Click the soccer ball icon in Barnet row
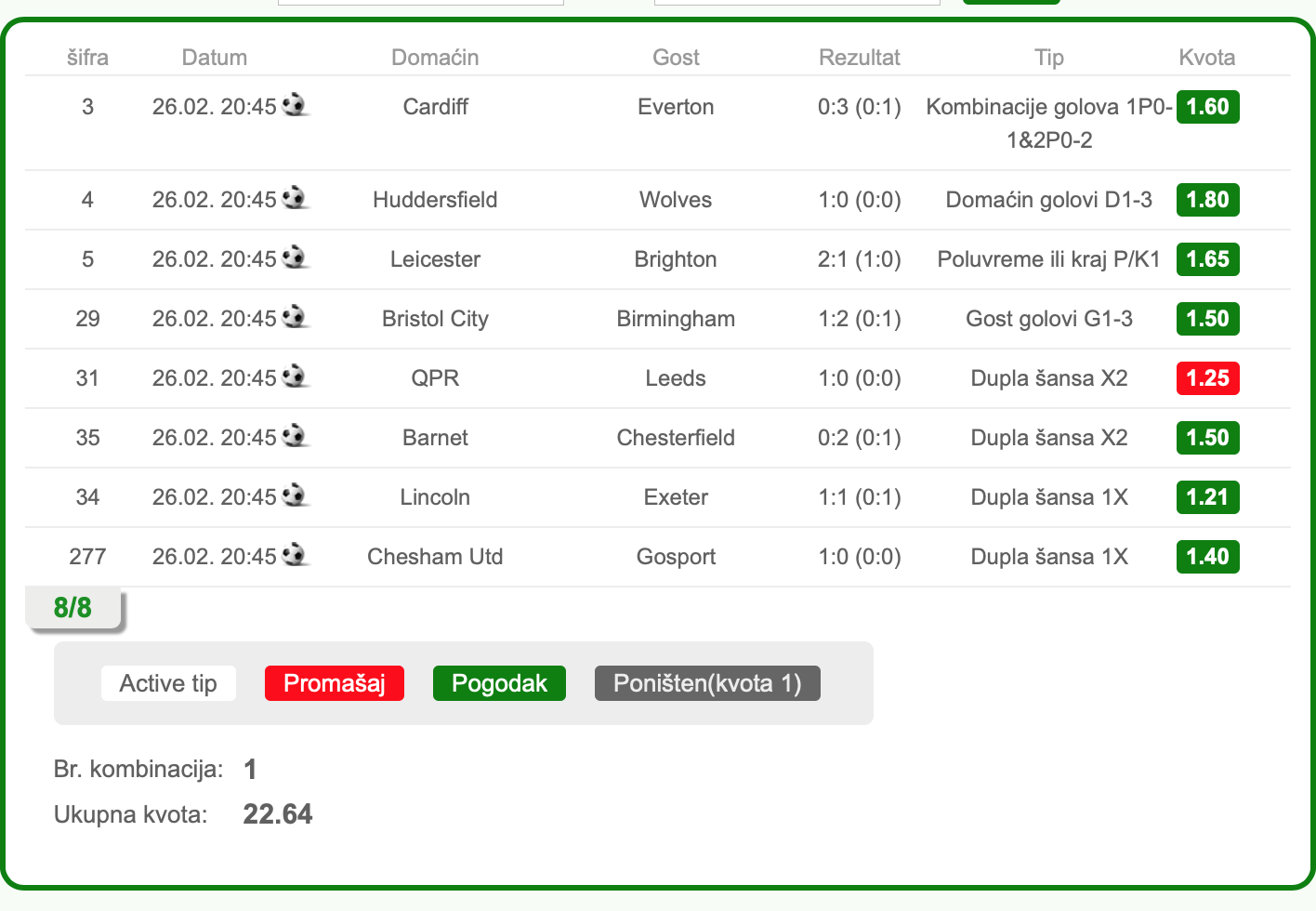 tap(295, 435)
